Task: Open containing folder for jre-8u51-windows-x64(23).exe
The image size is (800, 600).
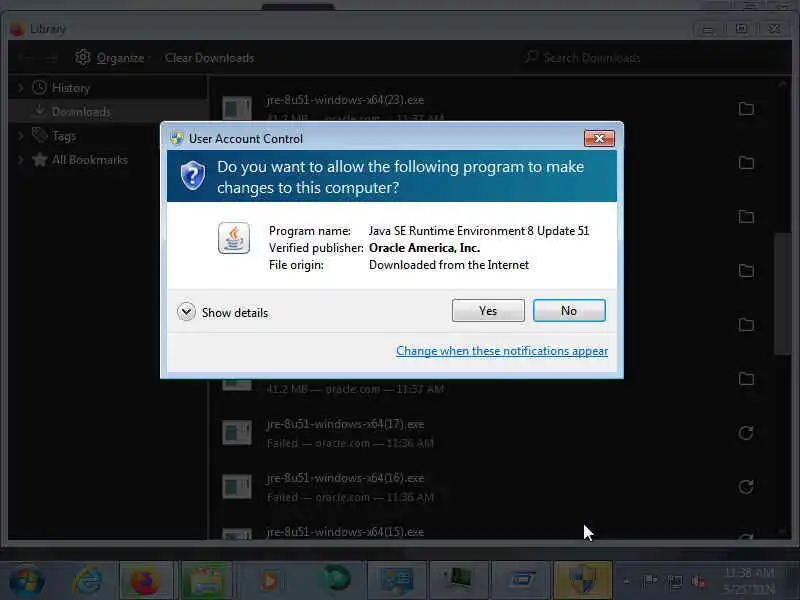Action: pos(746,109)
